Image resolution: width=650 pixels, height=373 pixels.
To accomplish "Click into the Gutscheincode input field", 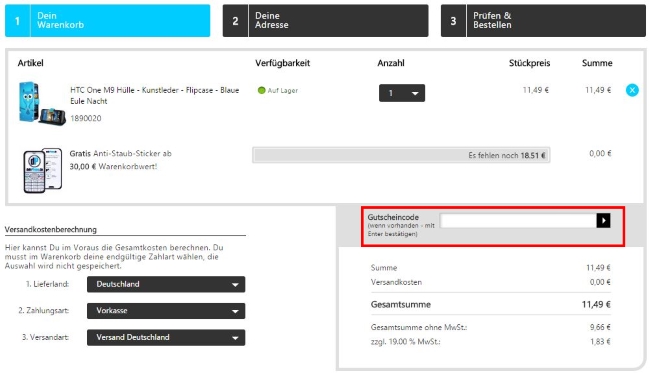I will coord(518,220).
